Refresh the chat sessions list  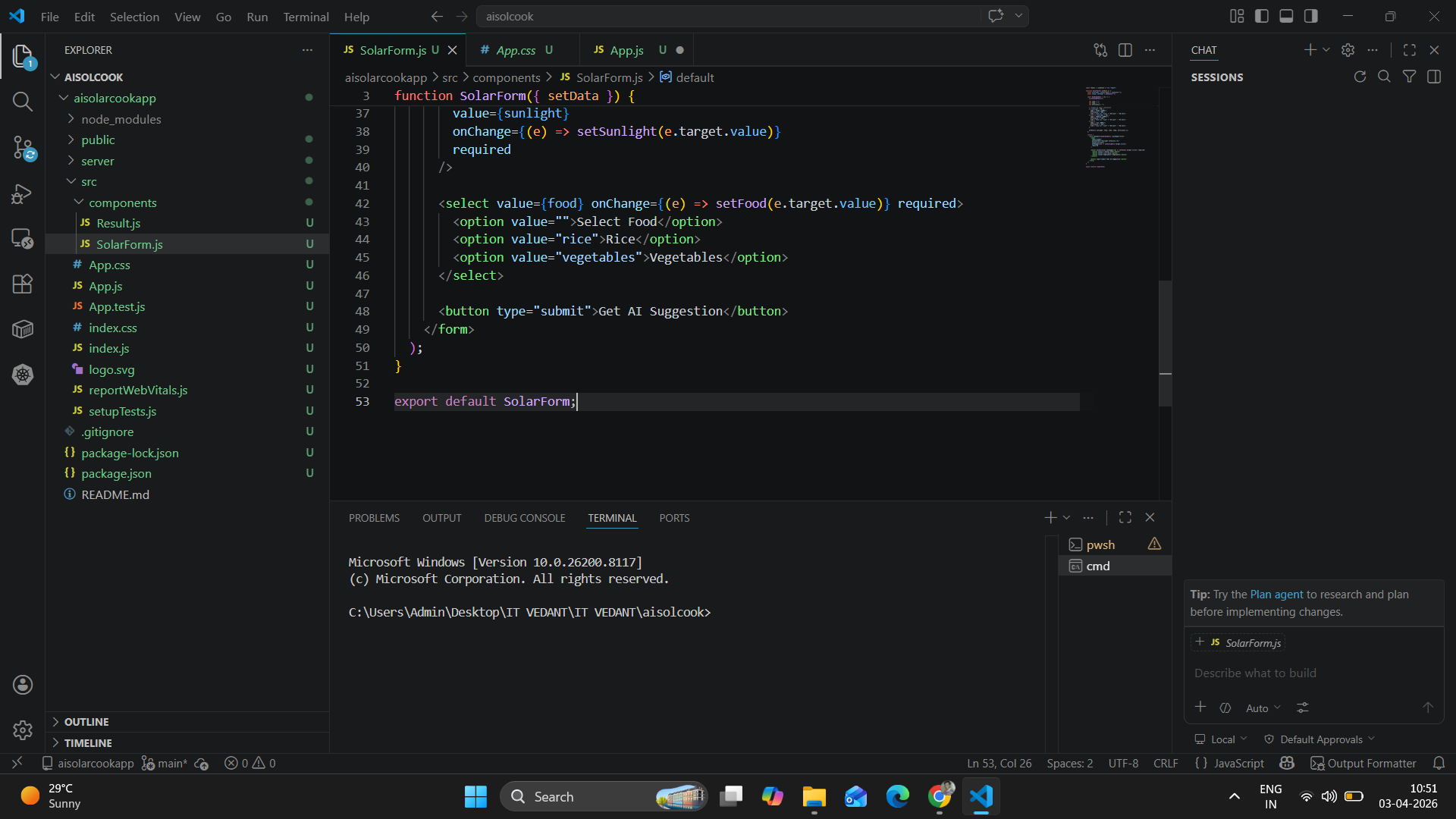(x=1360, y=77)
